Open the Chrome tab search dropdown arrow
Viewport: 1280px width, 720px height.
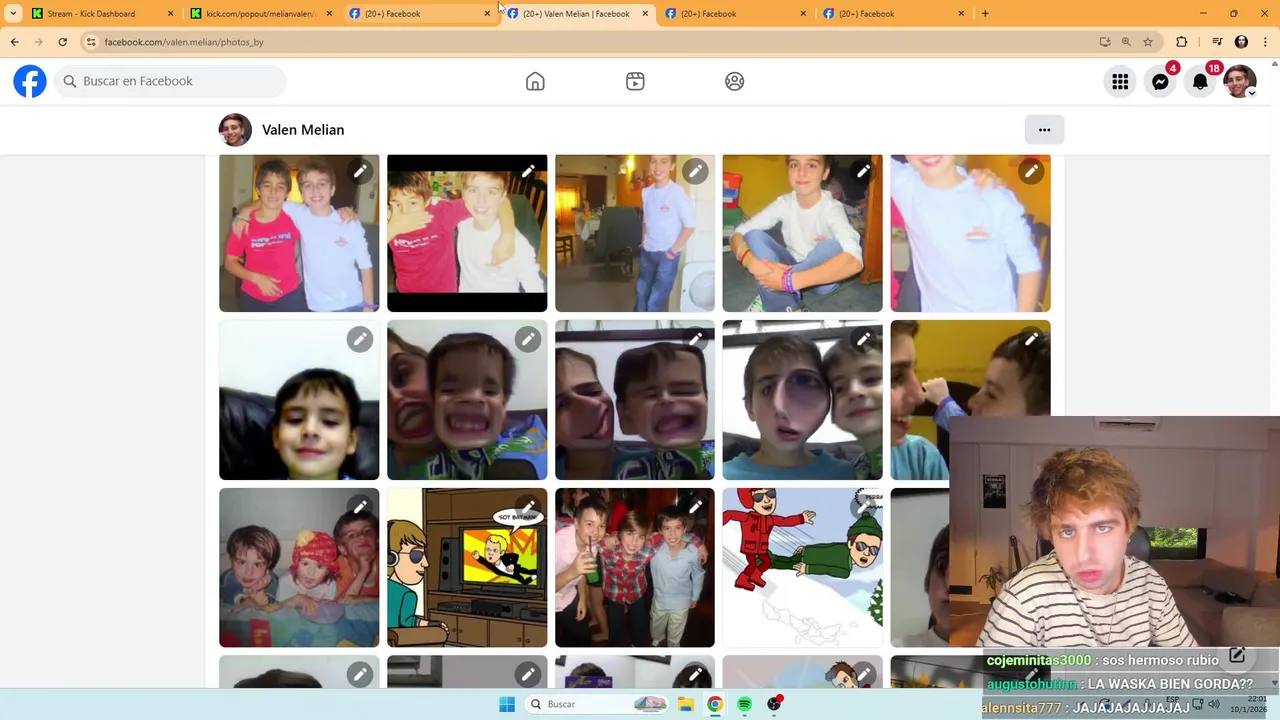[13, 14]
